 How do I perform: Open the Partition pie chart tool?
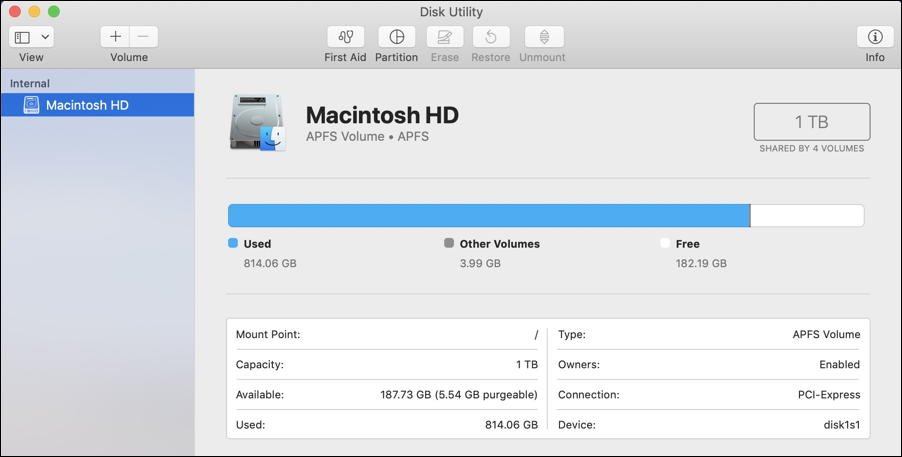[396, 37]
